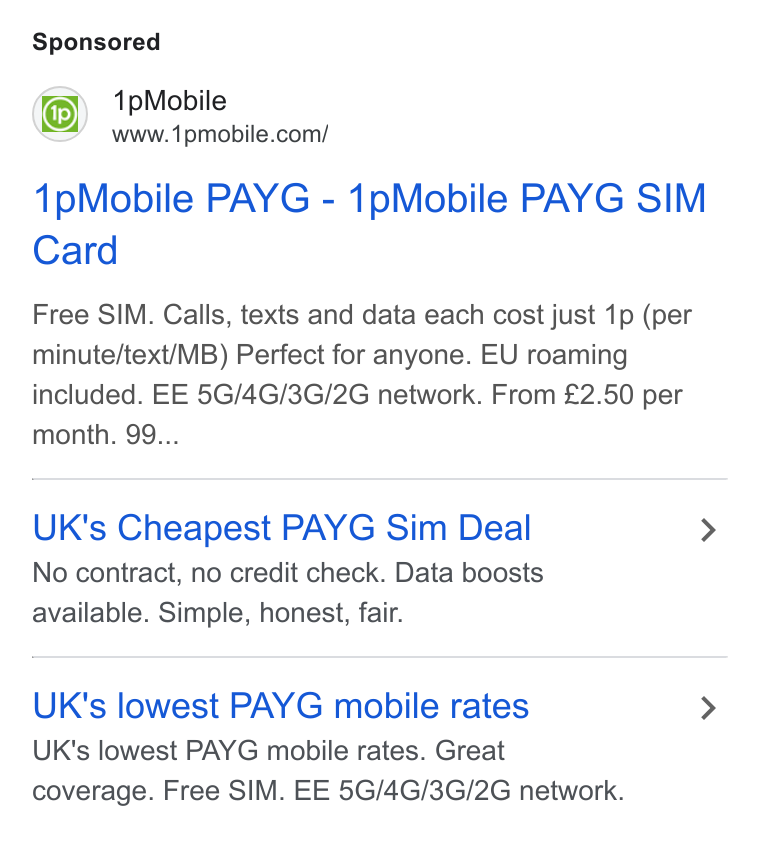Image resolution: width=760 pixels, height=858 pixels.
Task: Click the word Card in the ad headline
Action: 75,251
